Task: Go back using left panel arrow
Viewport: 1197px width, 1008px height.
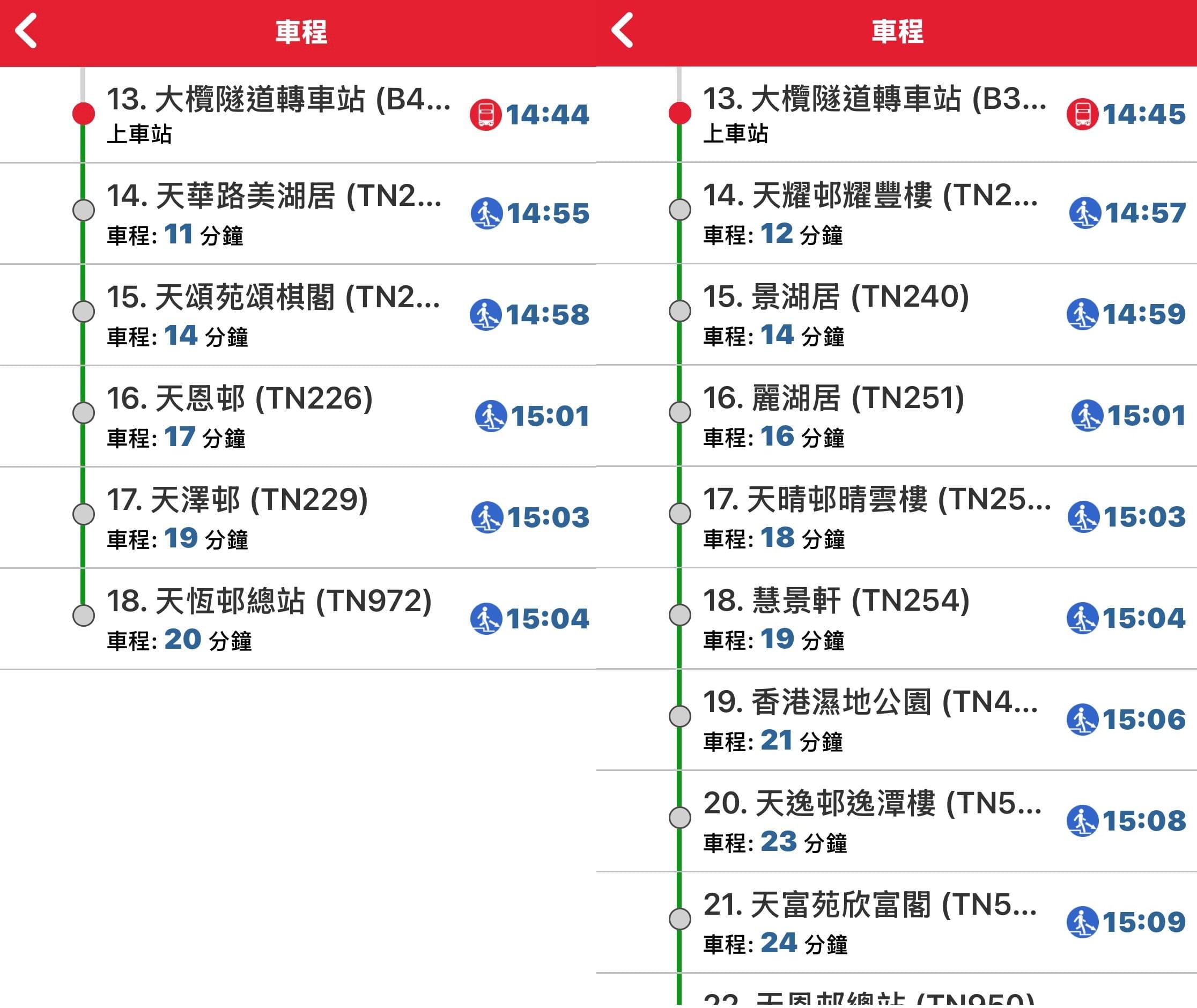Action: [26, 30]
